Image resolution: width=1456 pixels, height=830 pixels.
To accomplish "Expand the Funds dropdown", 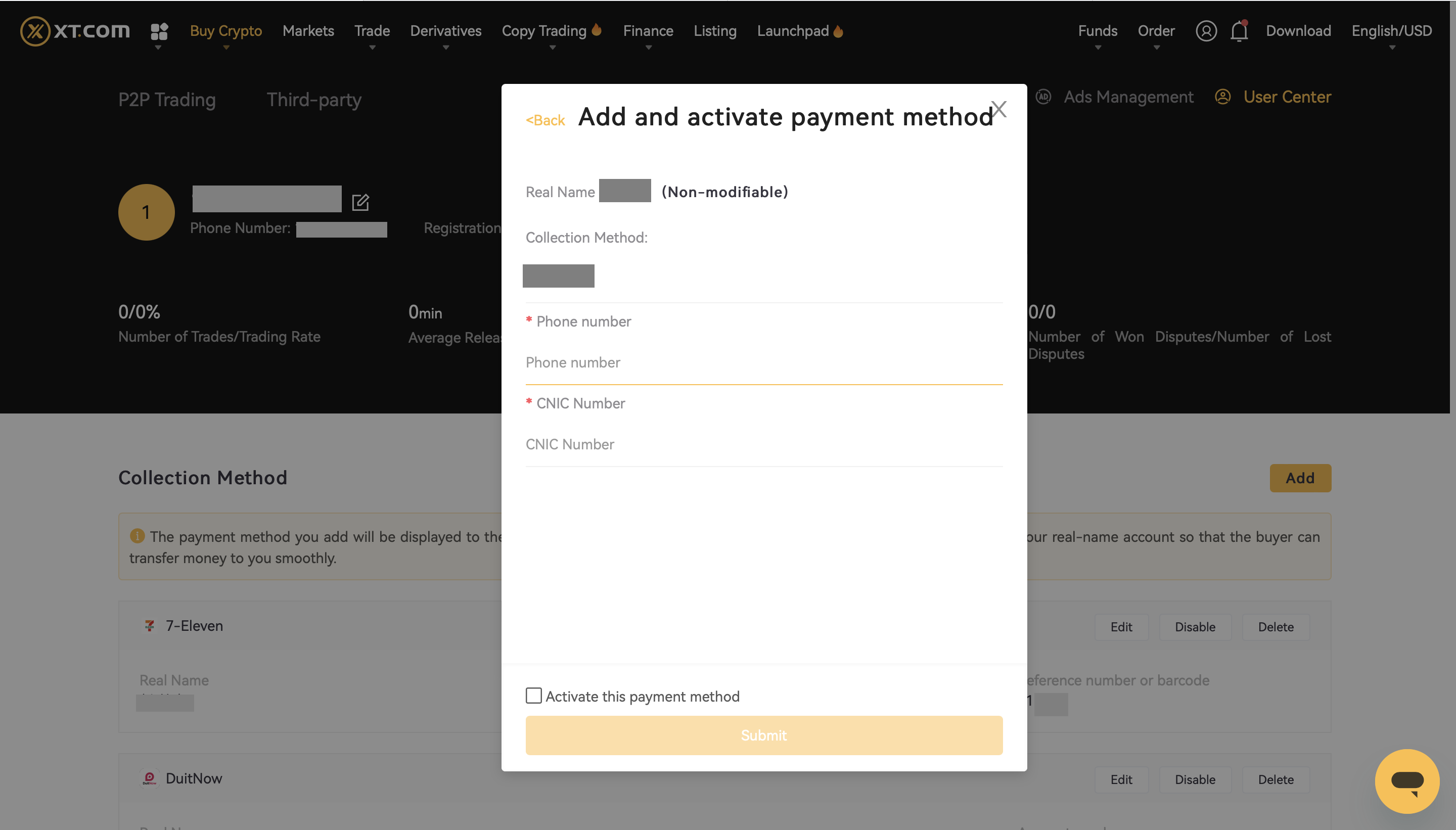I will pyautogui.click(x=1097, y=31).
